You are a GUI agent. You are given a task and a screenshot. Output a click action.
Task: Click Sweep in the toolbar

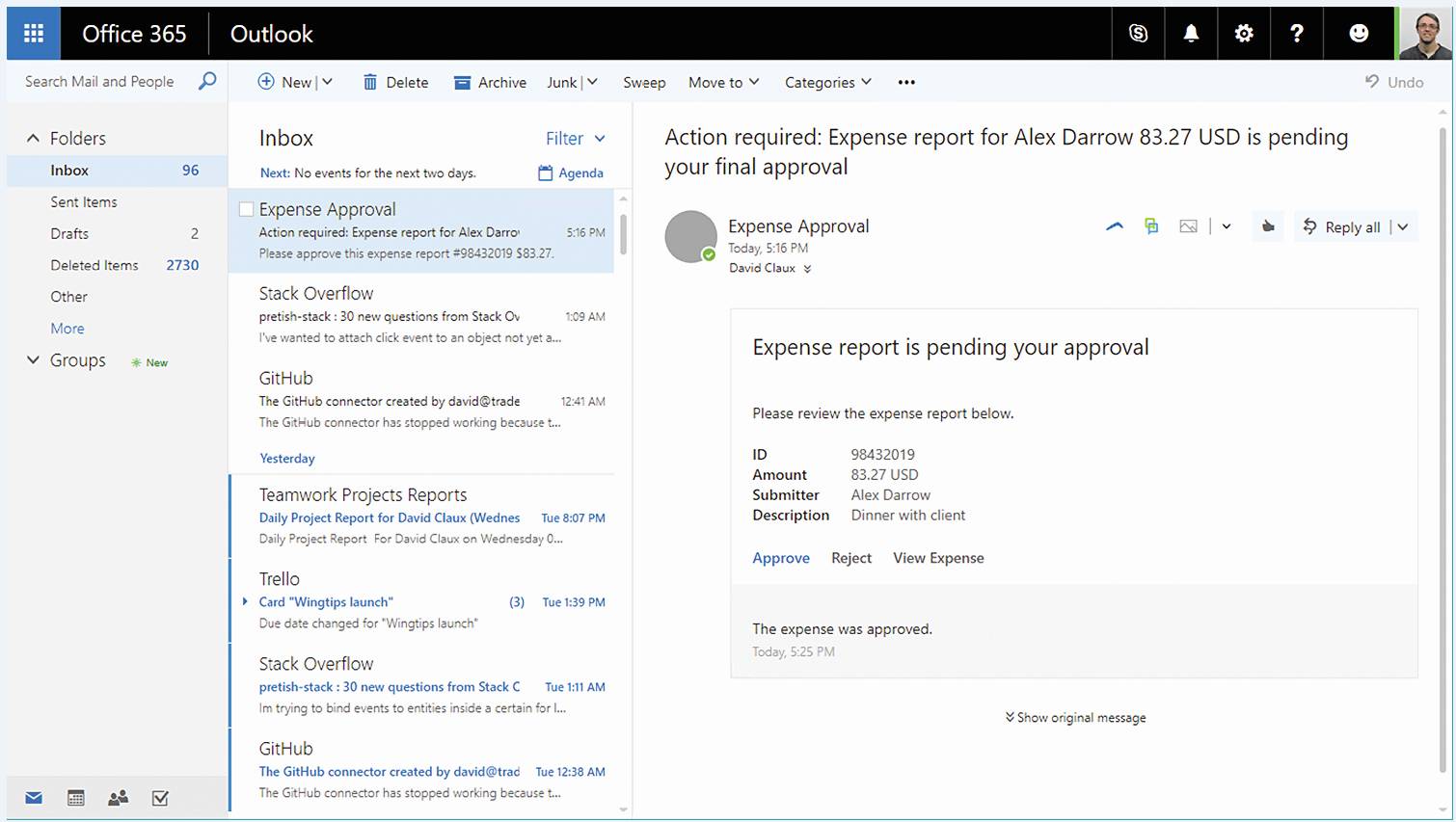point(644,82)
